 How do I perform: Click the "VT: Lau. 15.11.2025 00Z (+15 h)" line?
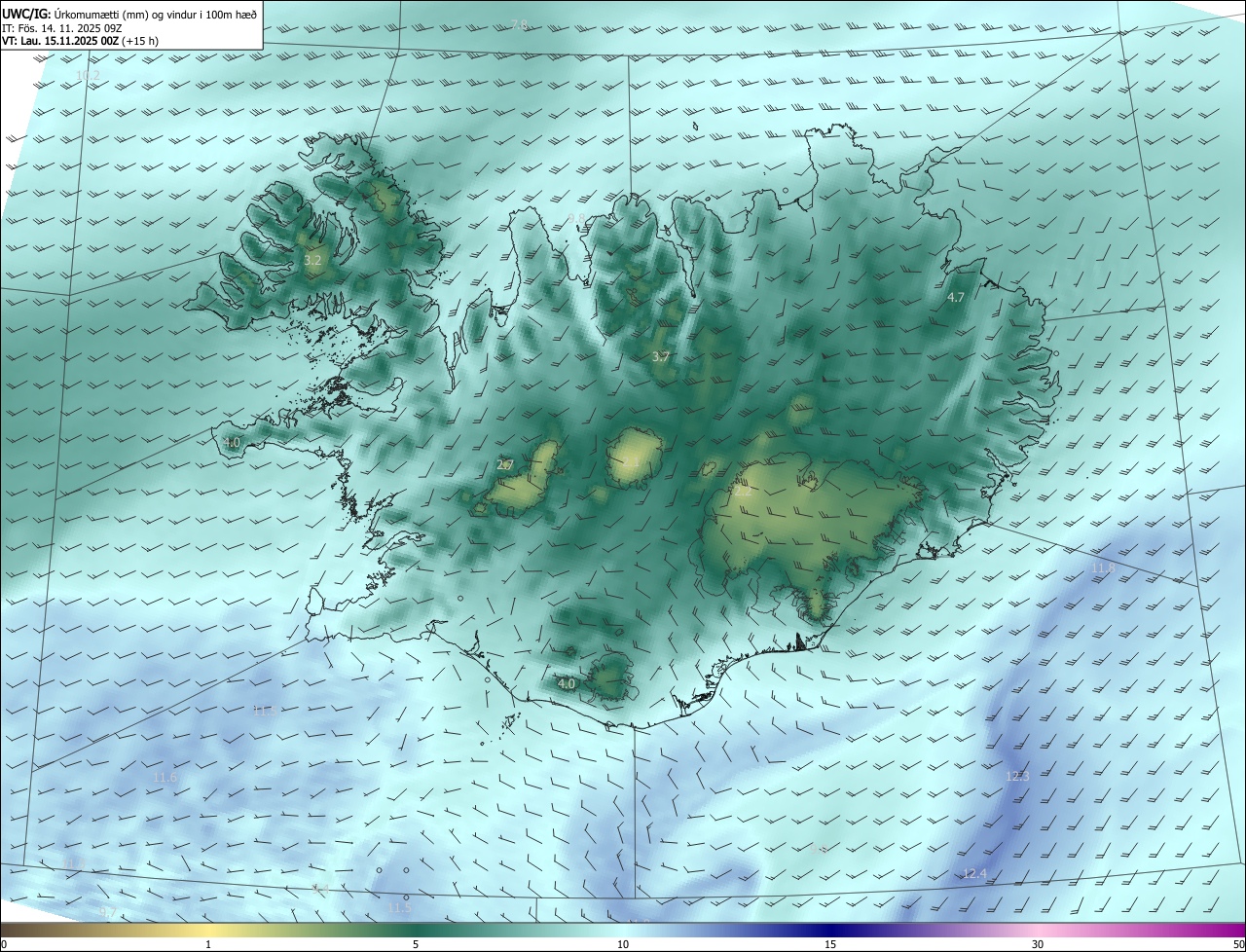(x=80, y=41)
